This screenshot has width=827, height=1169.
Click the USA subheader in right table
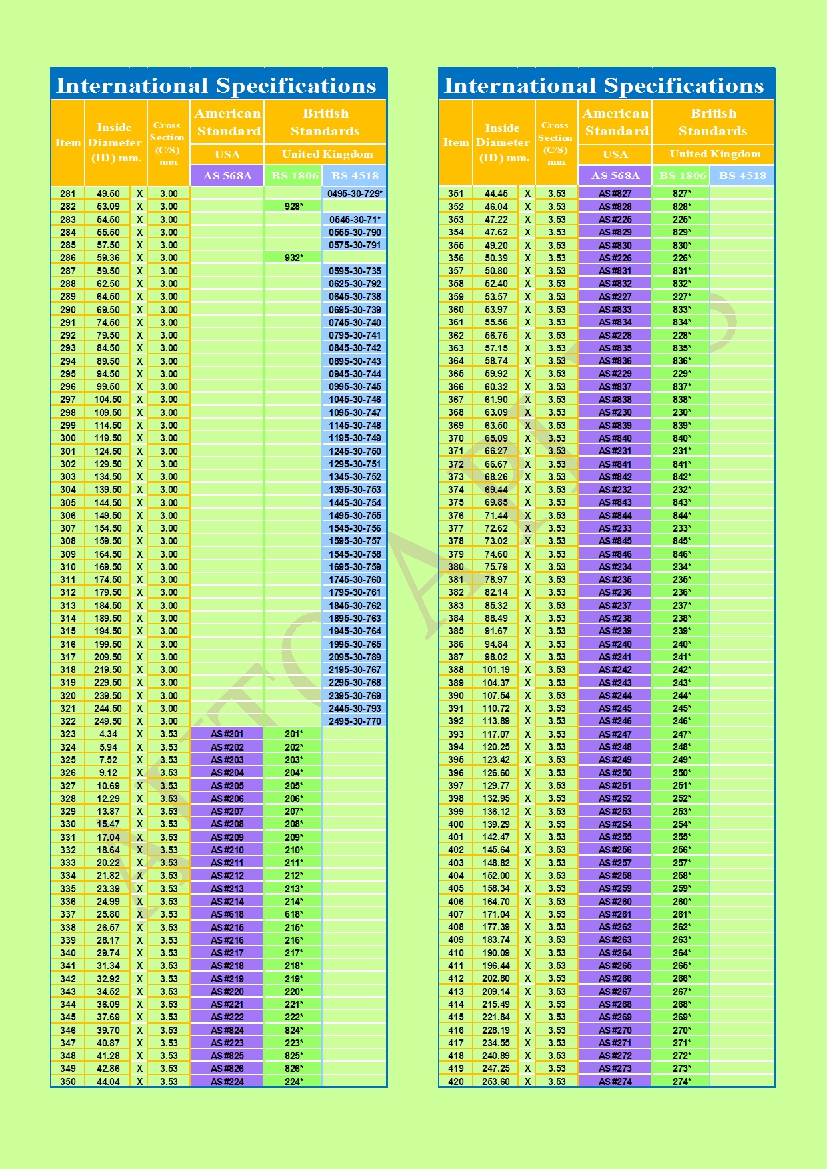615,154
